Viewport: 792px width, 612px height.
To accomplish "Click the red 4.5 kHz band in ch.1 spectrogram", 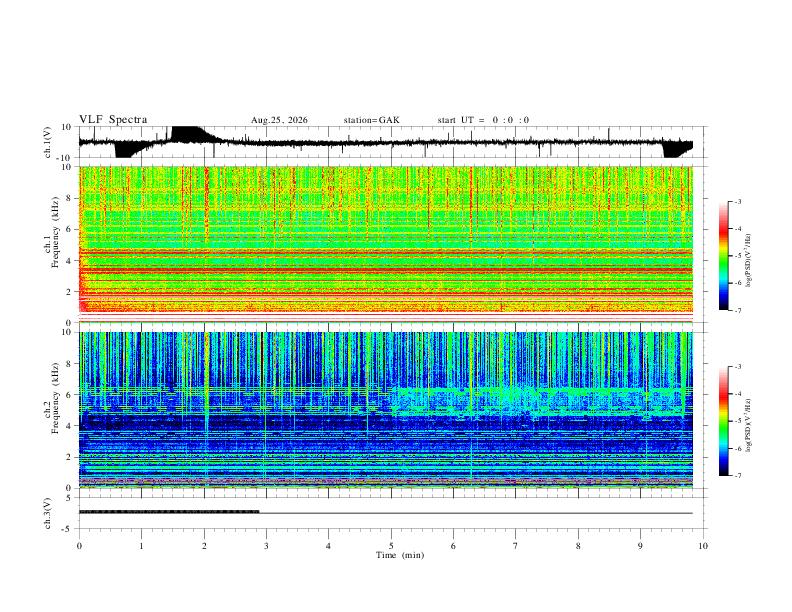I will coord(386,250).
